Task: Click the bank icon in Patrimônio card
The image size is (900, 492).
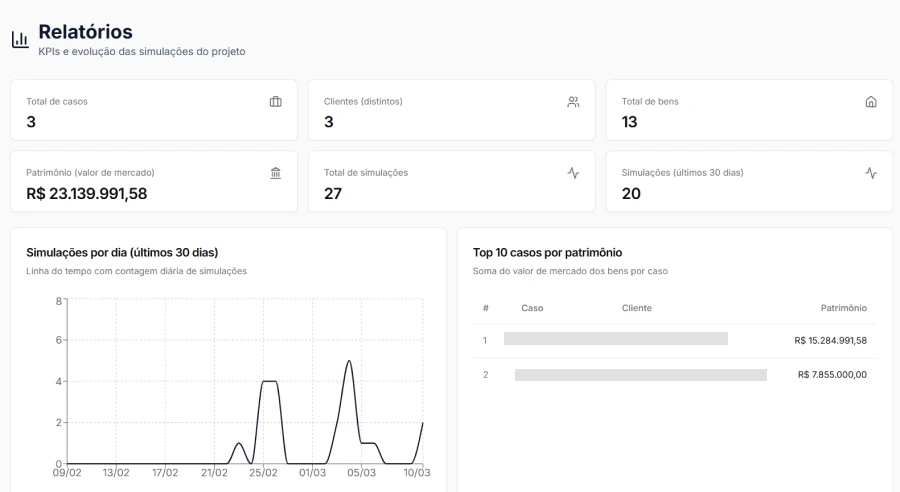Action: pyautogui.click(x=276, y=173)
